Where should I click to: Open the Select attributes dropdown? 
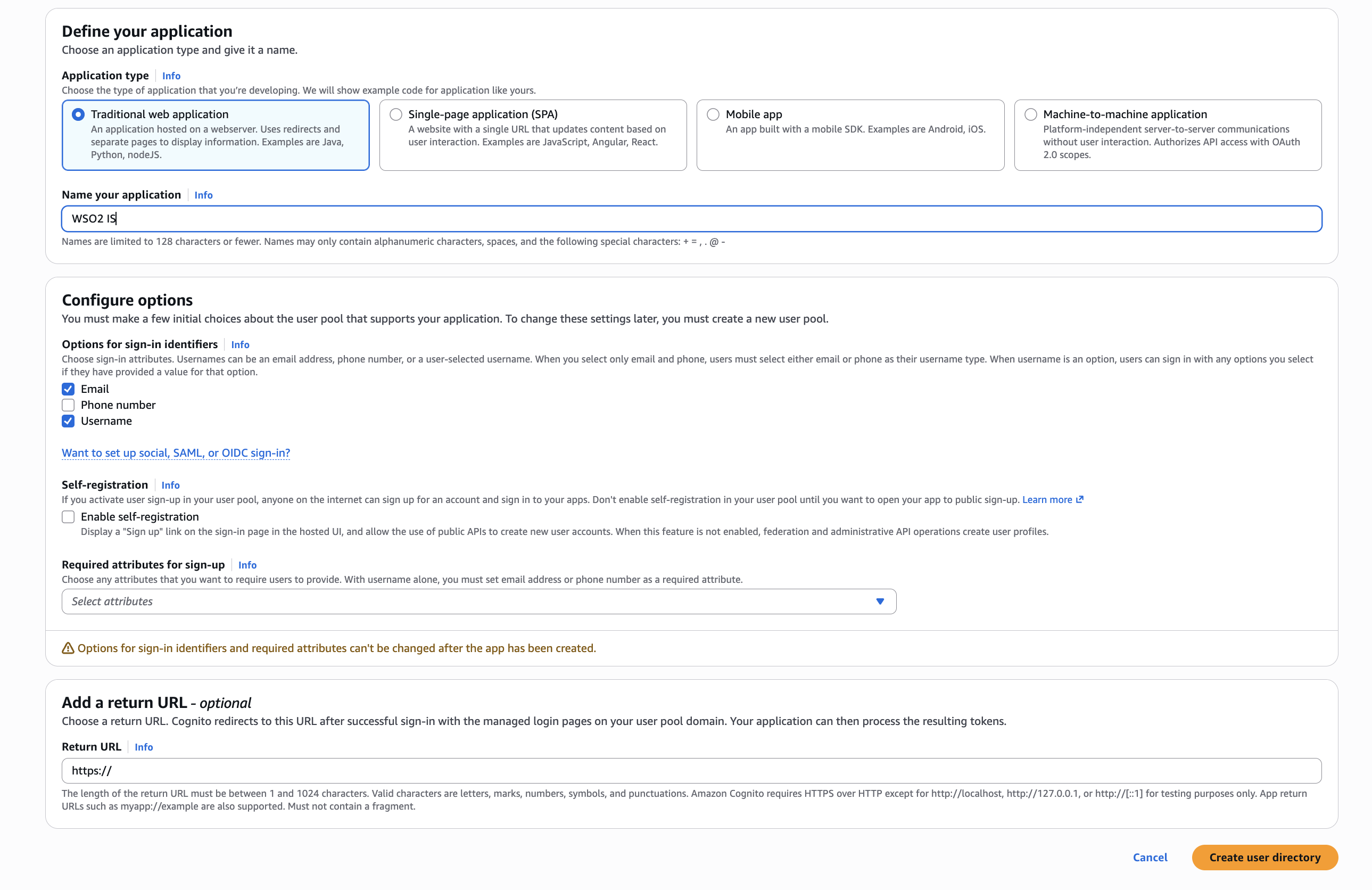pyautogui.click(x=478, y=601)
